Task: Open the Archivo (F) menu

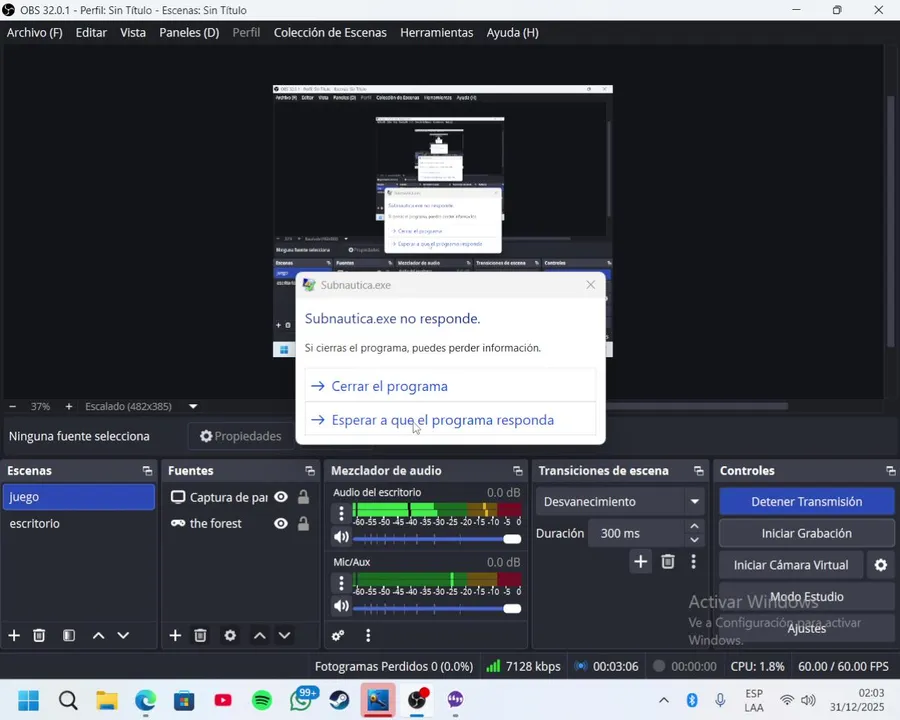Action: (x=34, y=33)
